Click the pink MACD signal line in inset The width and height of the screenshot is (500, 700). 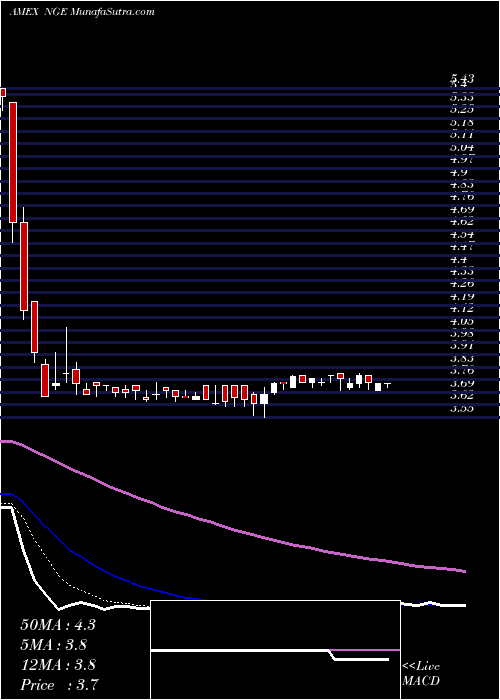[x=365, y=650]
